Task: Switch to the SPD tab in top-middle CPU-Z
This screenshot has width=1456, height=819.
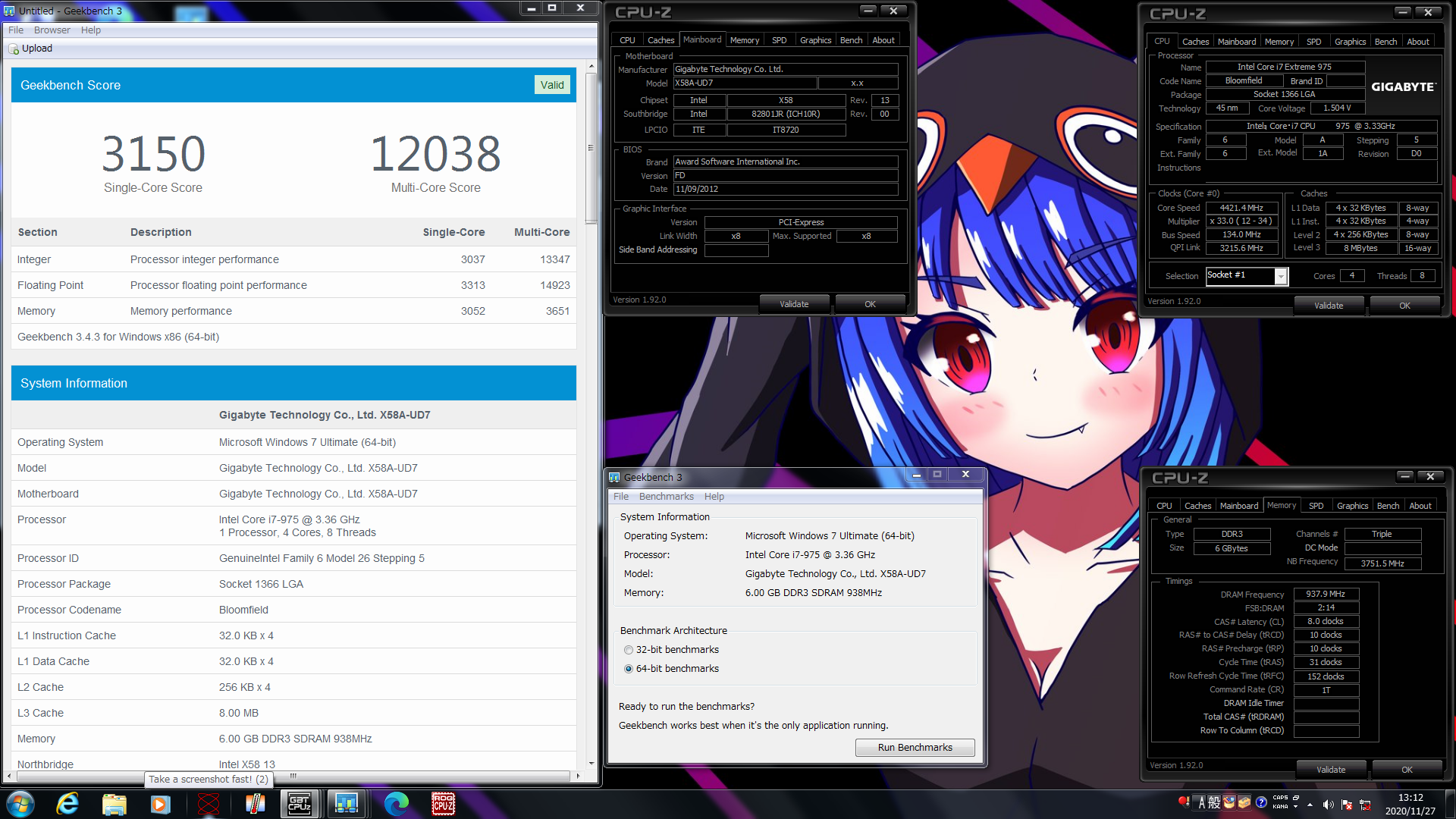Action: [780, 40]
